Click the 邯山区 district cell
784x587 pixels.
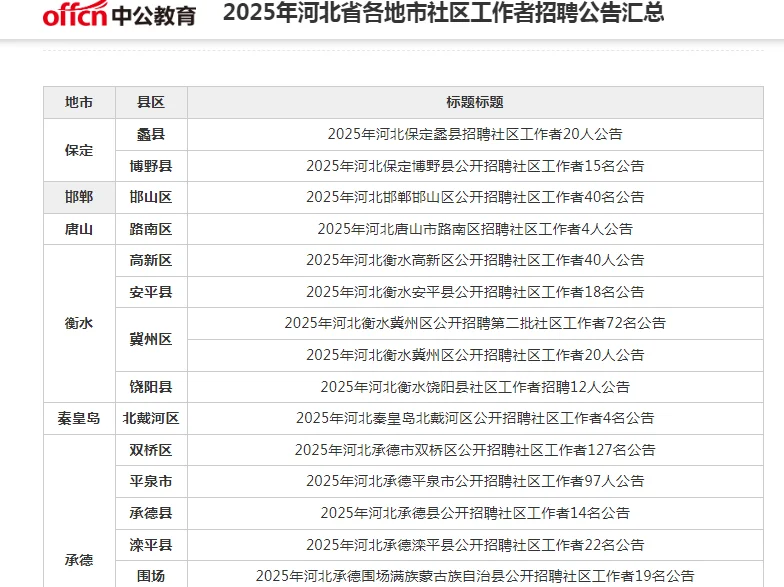(151, 197)
